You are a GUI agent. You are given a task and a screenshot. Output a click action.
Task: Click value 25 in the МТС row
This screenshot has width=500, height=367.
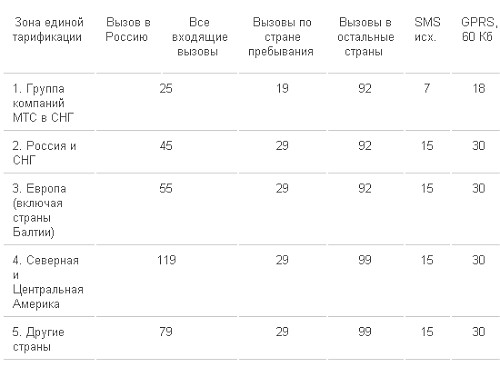coord(166,88)
